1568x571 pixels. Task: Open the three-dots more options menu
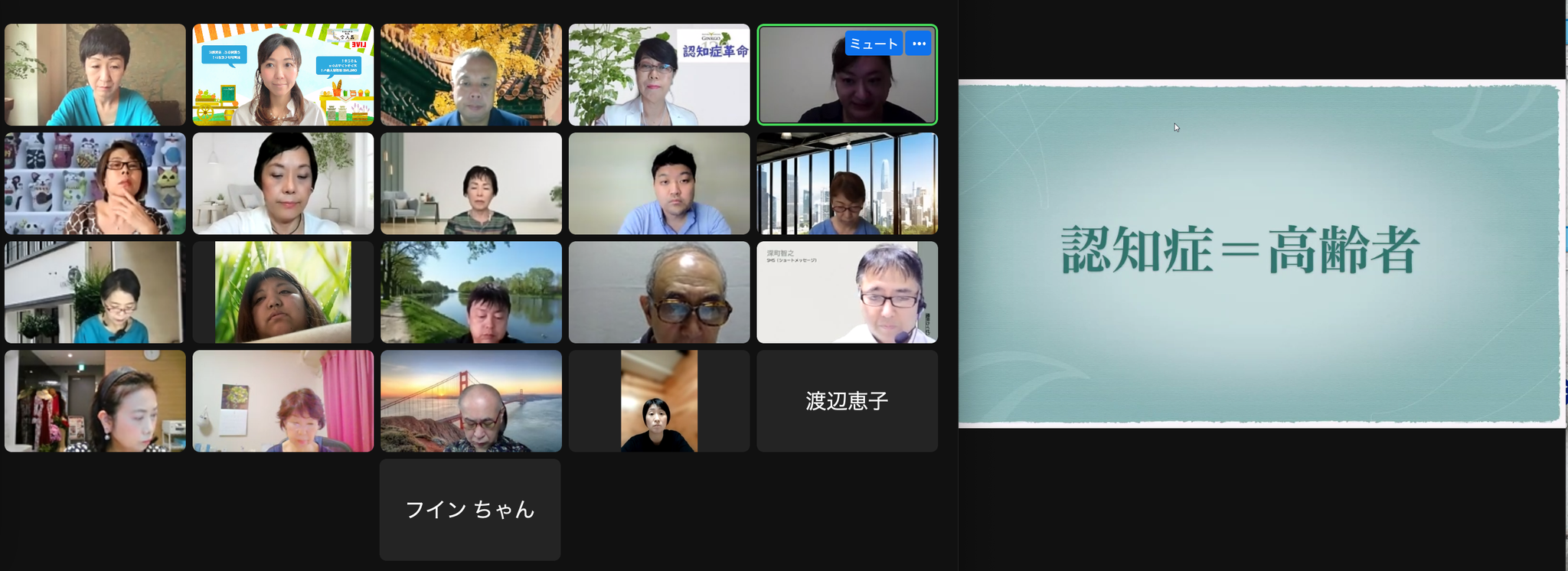(919, 44)
